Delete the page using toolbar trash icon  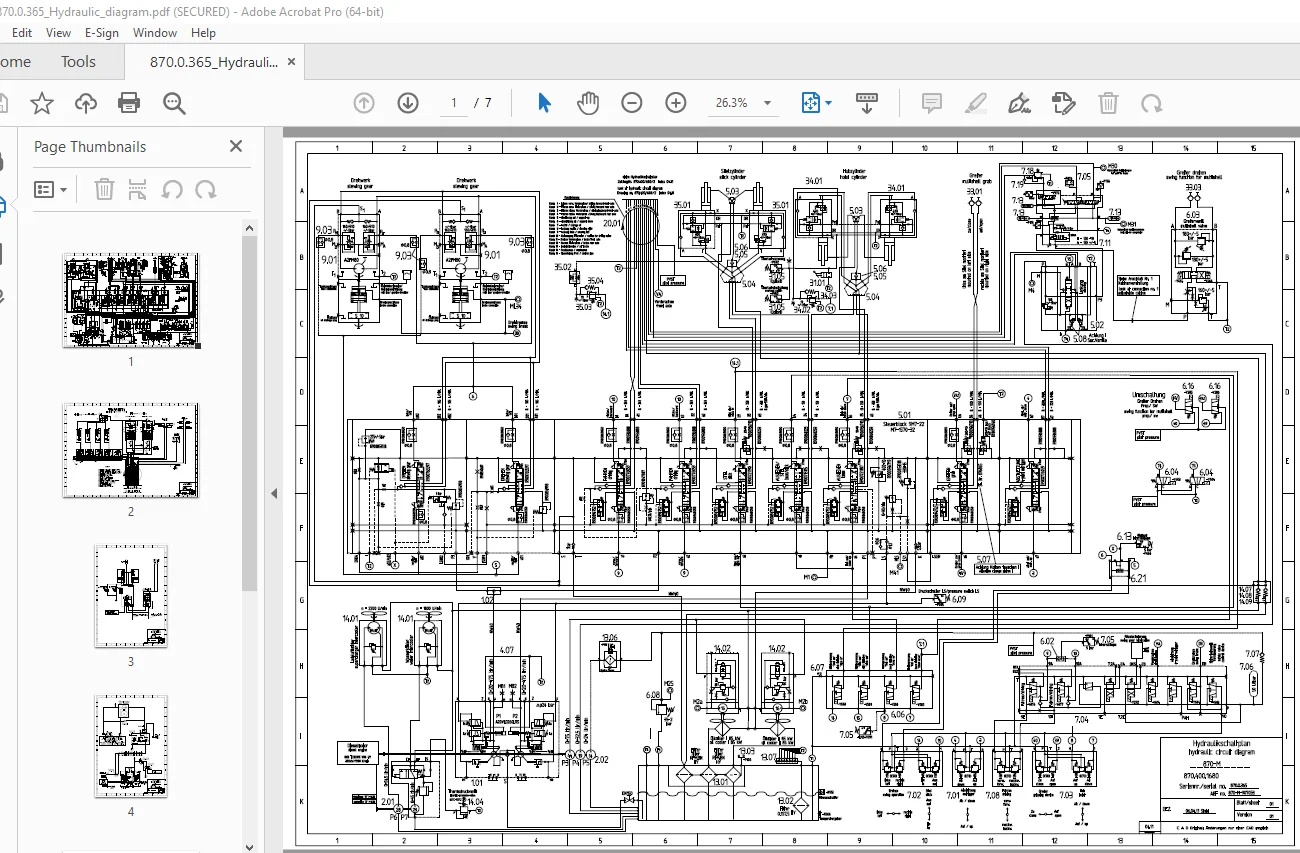click(1108, 102)
